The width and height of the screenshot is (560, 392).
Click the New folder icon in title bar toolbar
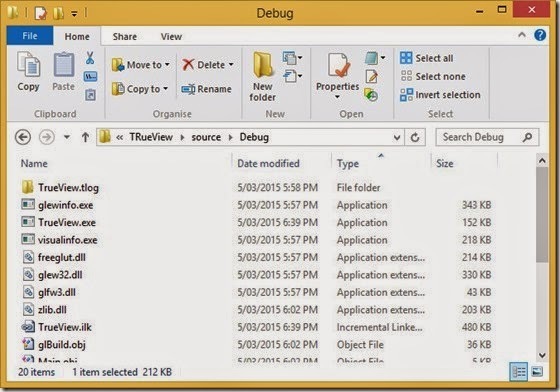coord(58,14)
